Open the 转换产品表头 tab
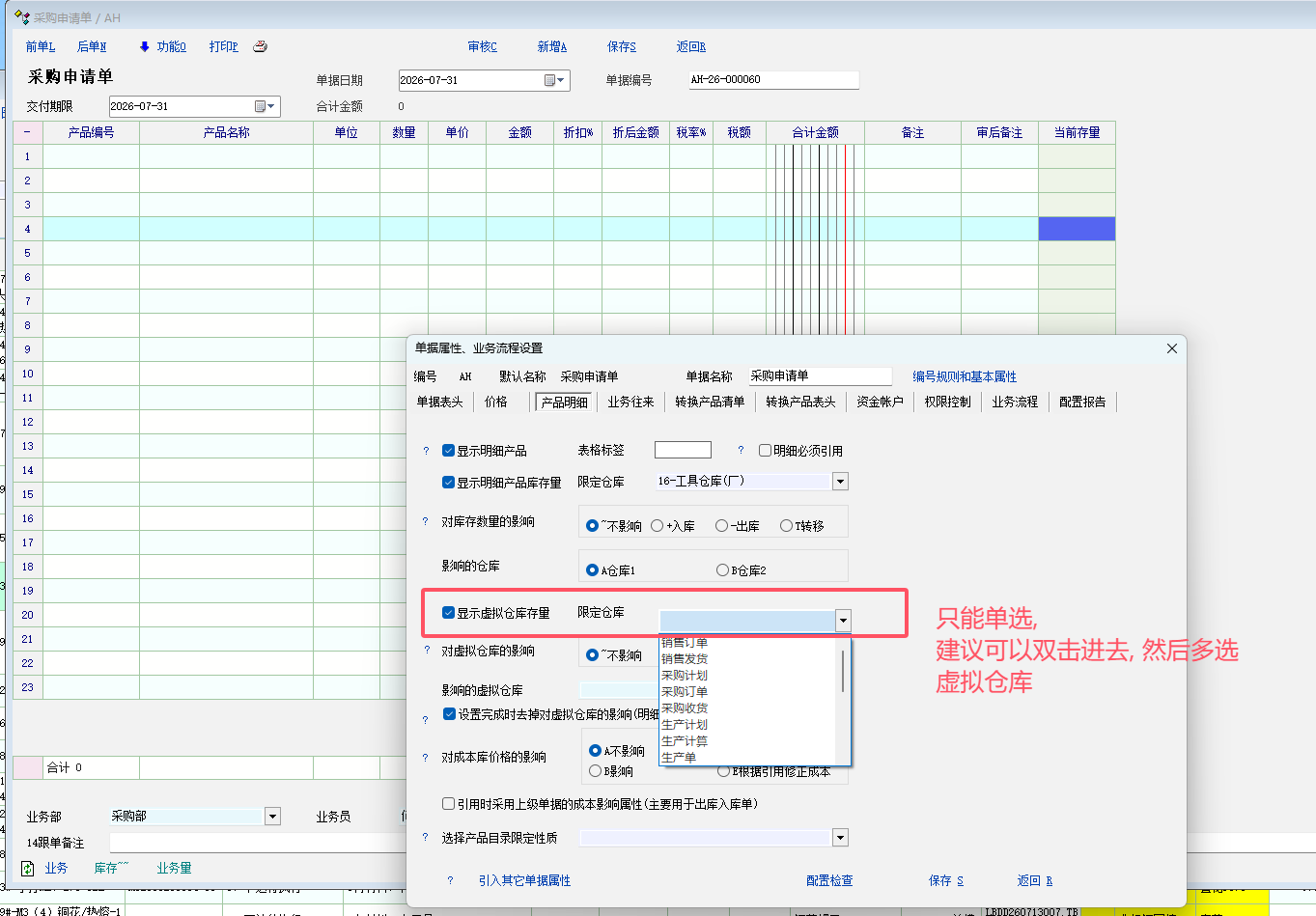 coord(801,402)
